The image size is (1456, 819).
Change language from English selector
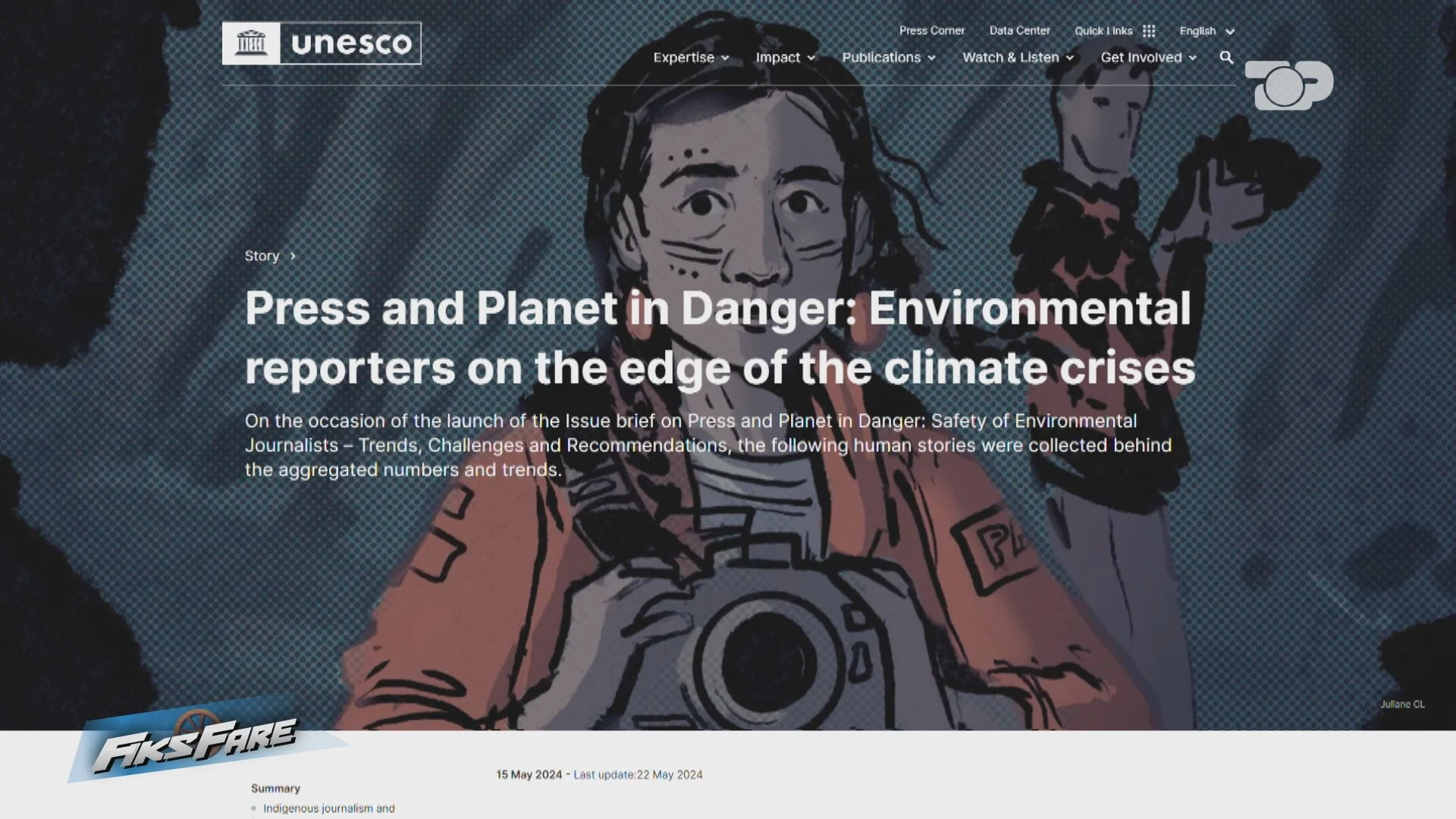(1207, 31)
